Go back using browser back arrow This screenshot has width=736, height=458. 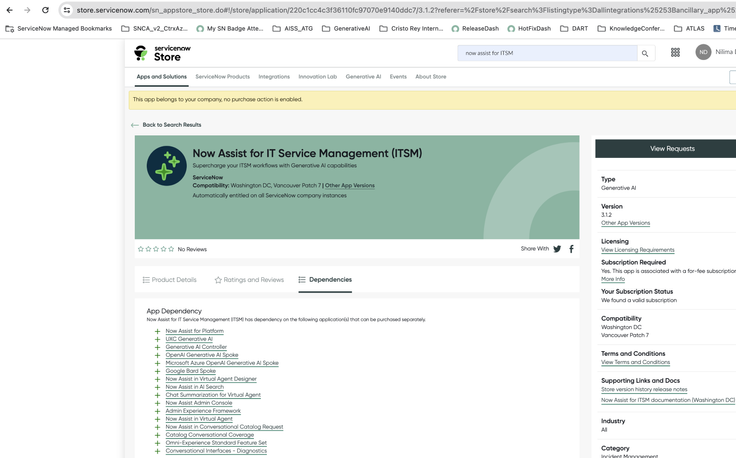[9, 10]
